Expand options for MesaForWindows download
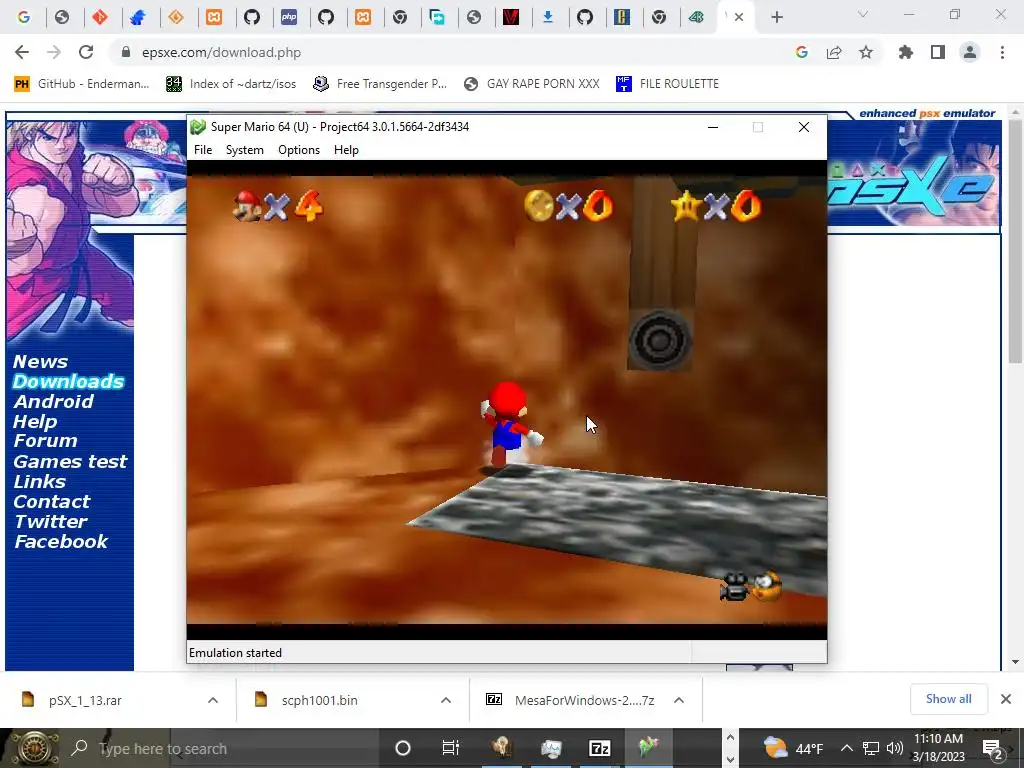This screenshot has height=768, width=1024. coord(679,700)
